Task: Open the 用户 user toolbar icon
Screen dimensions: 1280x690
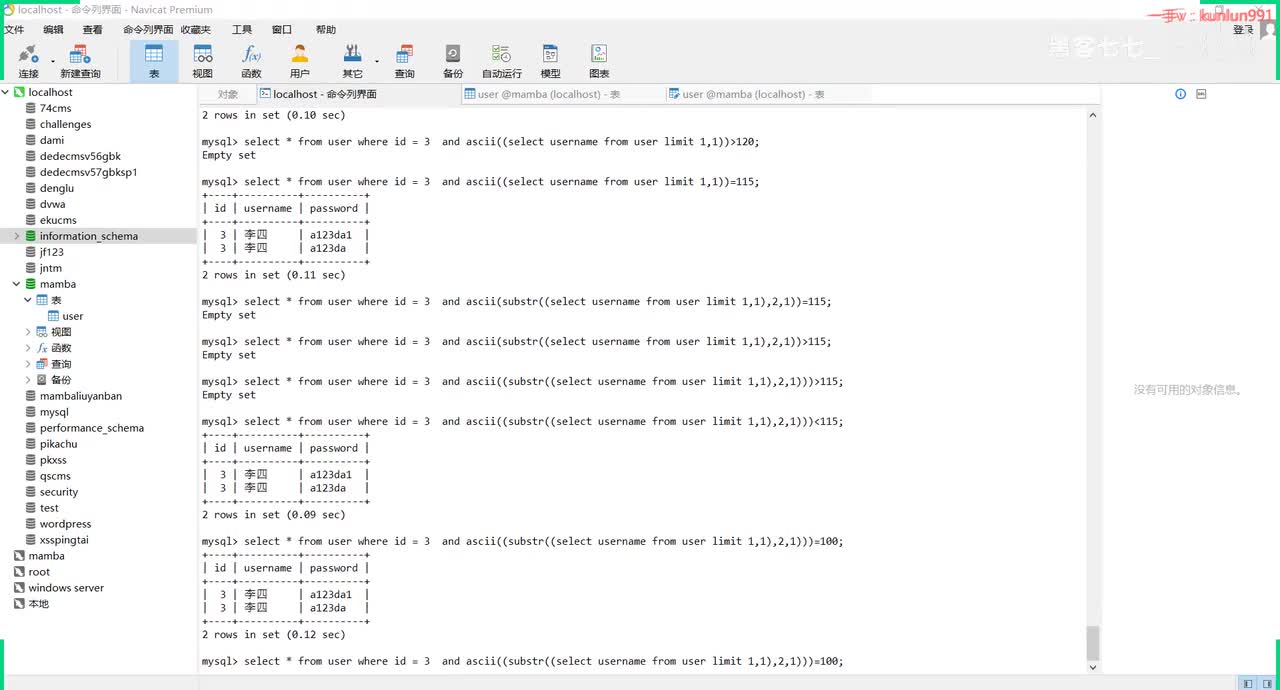Action: [x=300, y=61]
